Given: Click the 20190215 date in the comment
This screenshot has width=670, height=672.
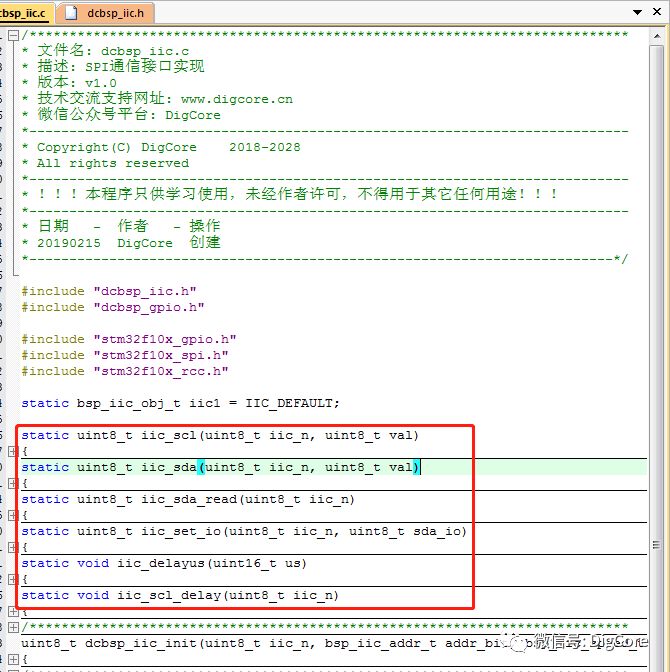Looking at the screenshot, I should click(x=69, y=243).
